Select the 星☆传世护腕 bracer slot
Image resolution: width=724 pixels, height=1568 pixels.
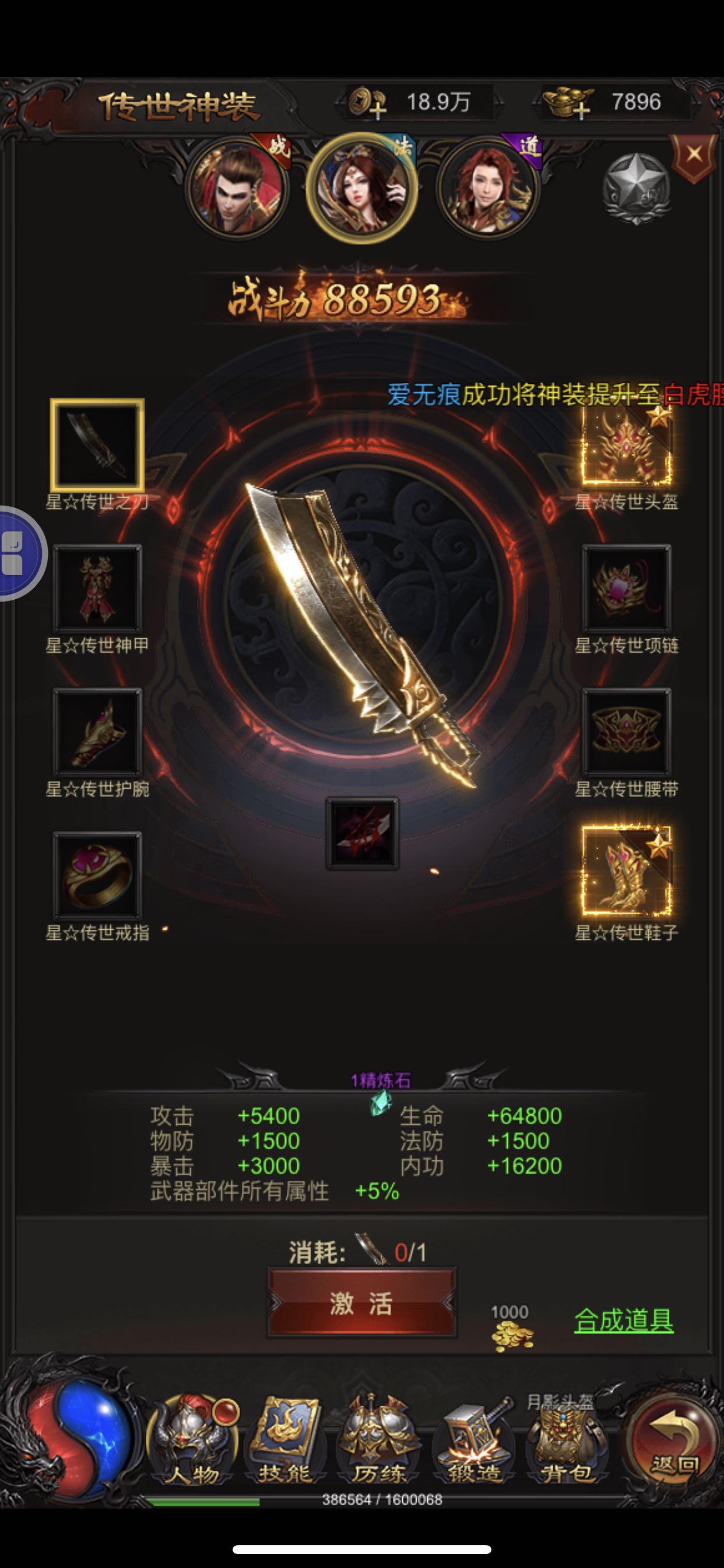click(x=97, y=732)
